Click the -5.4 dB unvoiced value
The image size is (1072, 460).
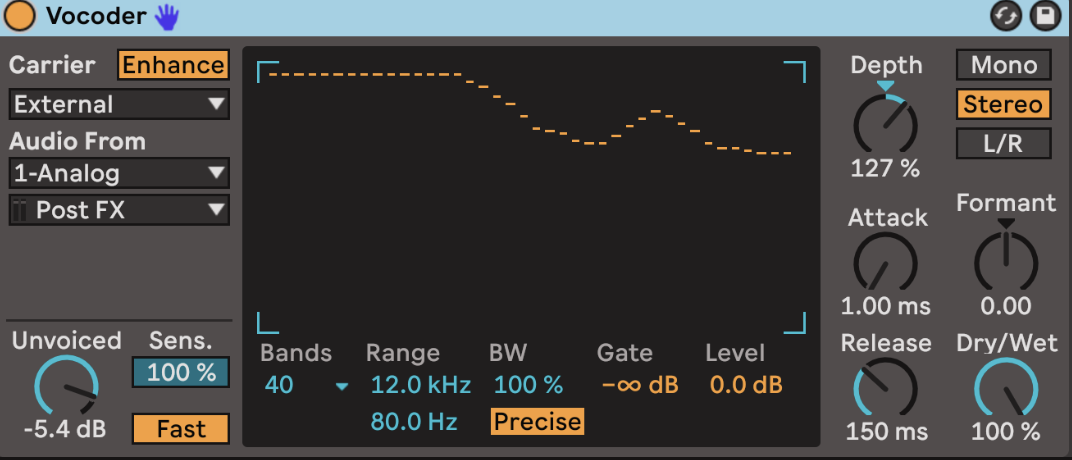point(65,430)
